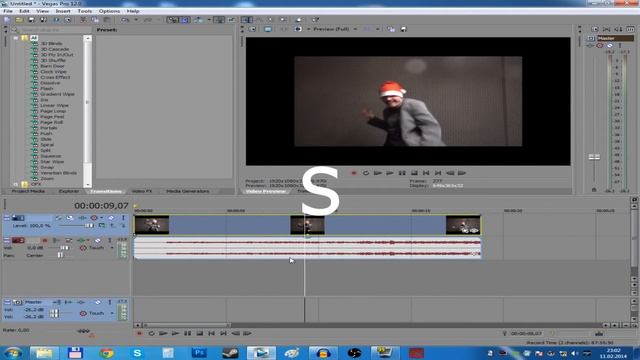
Task: Undo the last action via the toolbar arrow
Action: click(x=125, y=20)
